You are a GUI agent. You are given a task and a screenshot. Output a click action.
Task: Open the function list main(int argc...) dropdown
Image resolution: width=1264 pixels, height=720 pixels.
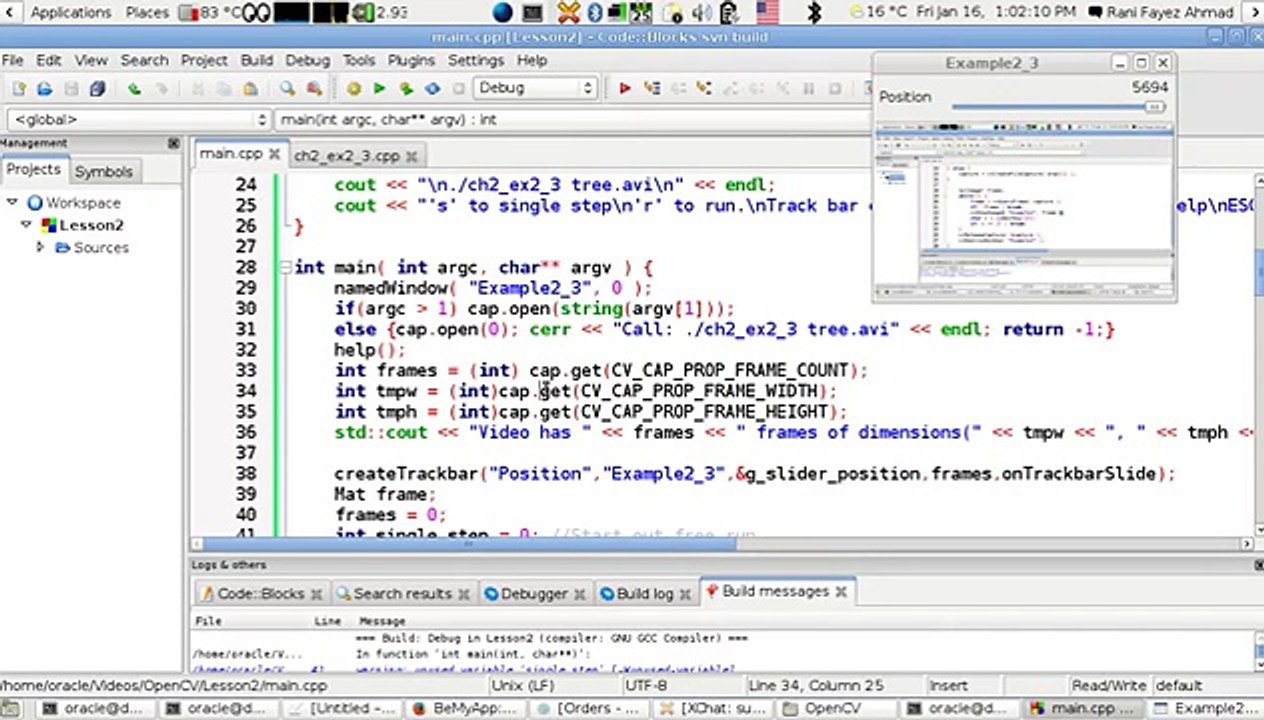click(x=572, y=119)
